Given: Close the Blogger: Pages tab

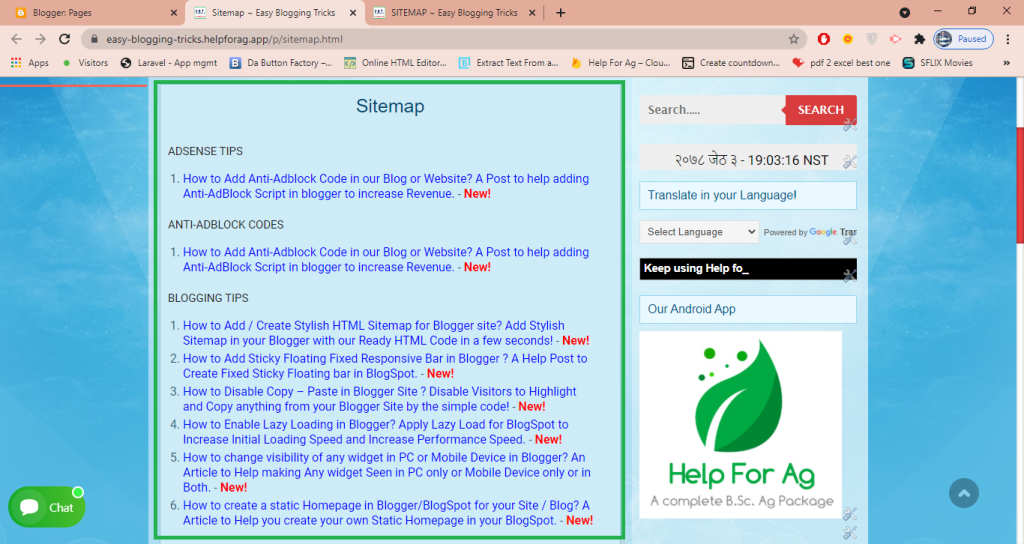Looking at the screenshot, I should 173,12.
